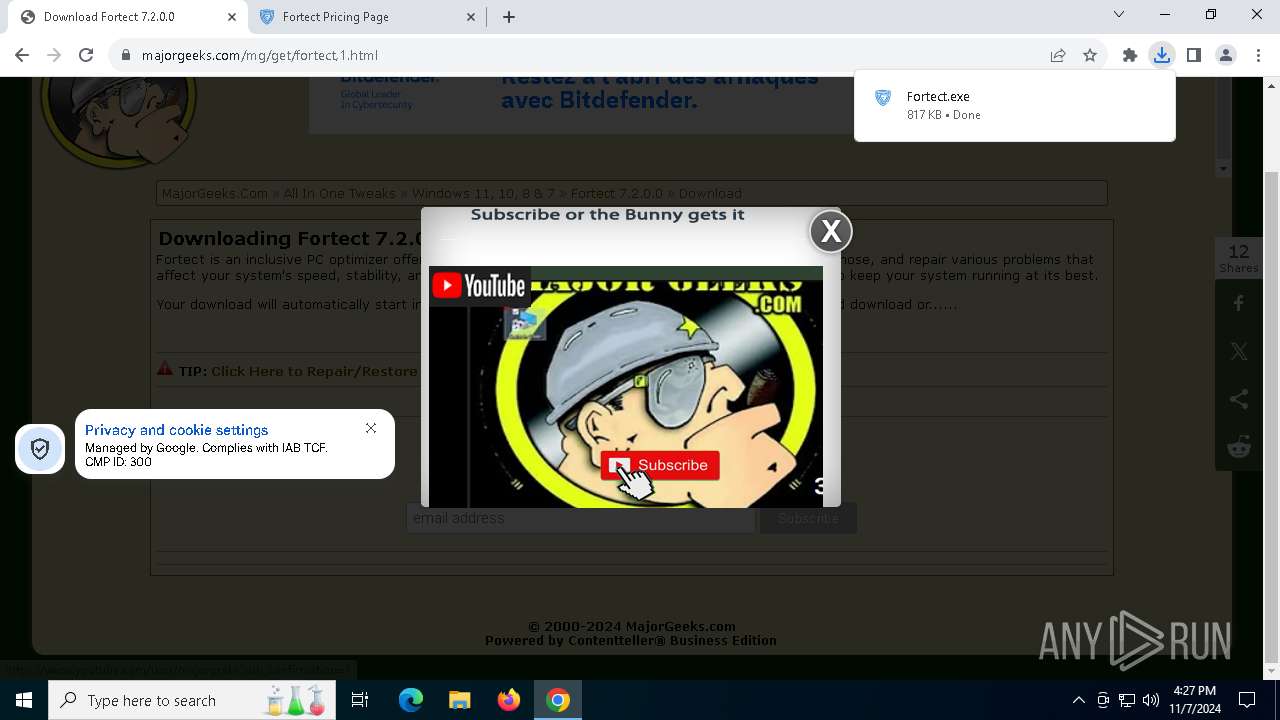Open the network icon in system tray

pos(1127,700)
